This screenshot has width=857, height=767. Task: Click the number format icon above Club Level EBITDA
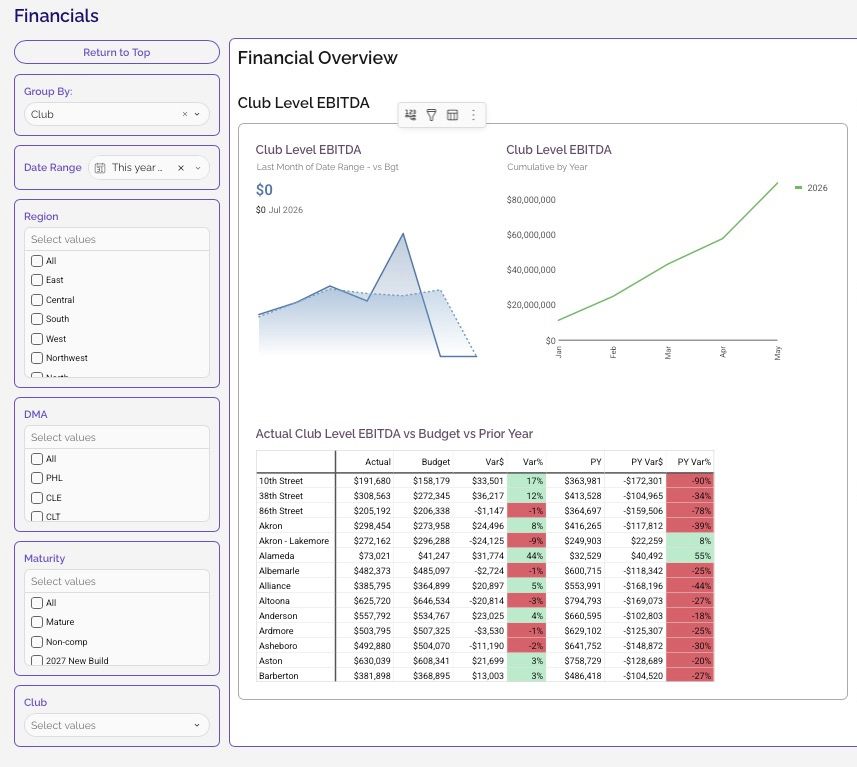pos(410,115)
